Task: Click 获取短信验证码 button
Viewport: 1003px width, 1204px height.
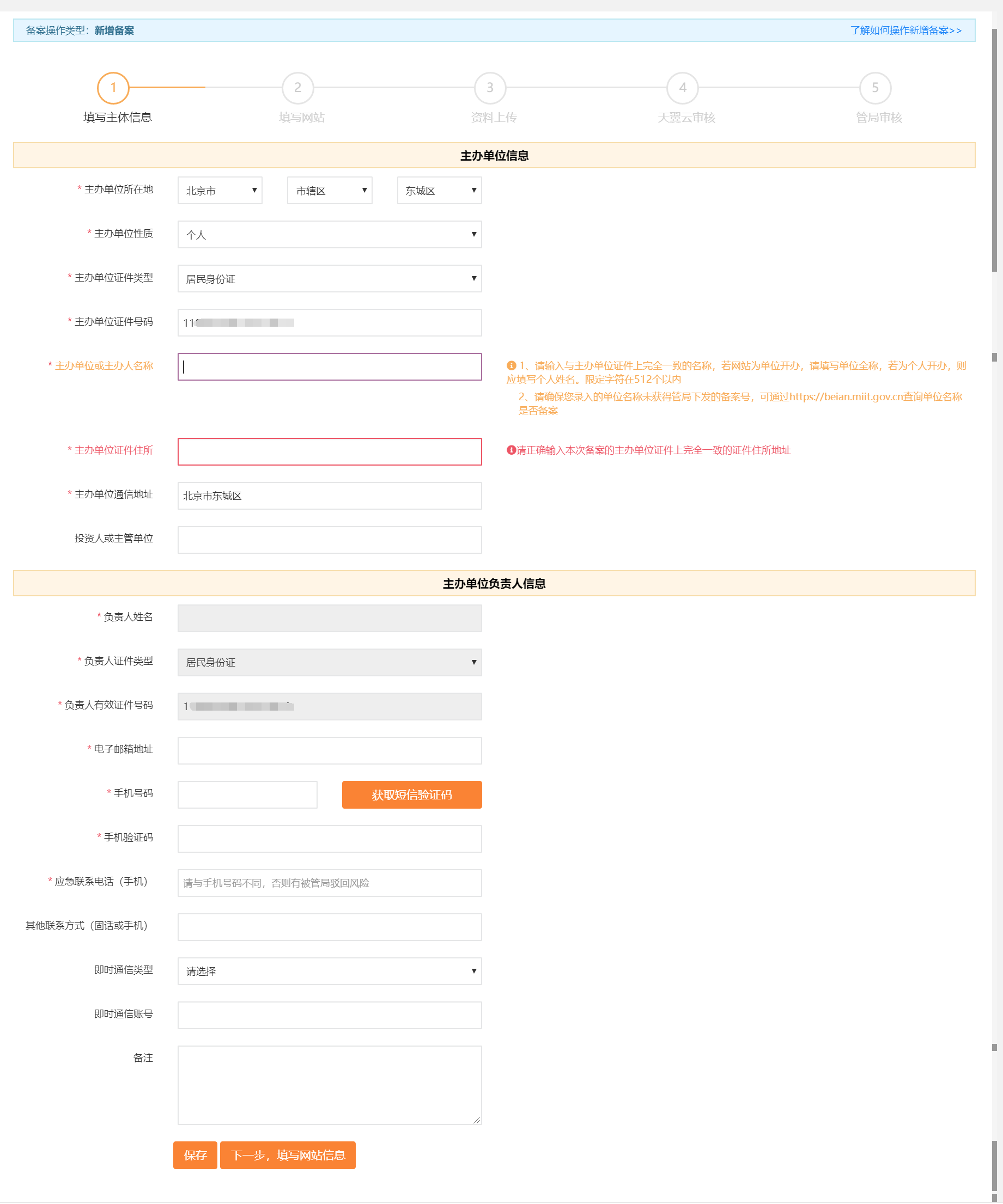Action: [412, 794]
